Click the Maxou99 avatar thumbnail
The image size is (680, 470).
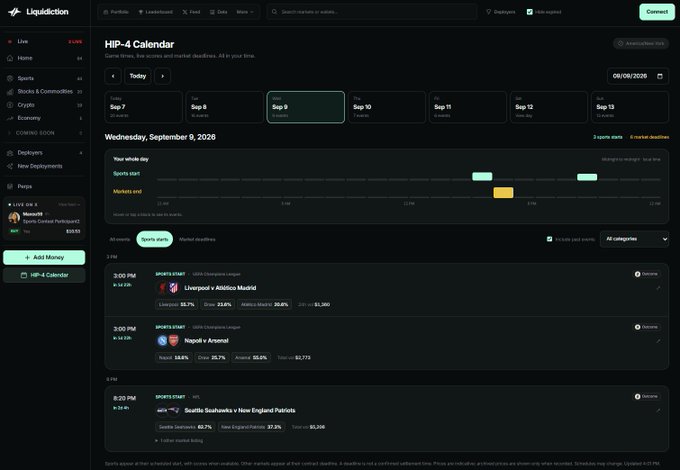(14, 217)
